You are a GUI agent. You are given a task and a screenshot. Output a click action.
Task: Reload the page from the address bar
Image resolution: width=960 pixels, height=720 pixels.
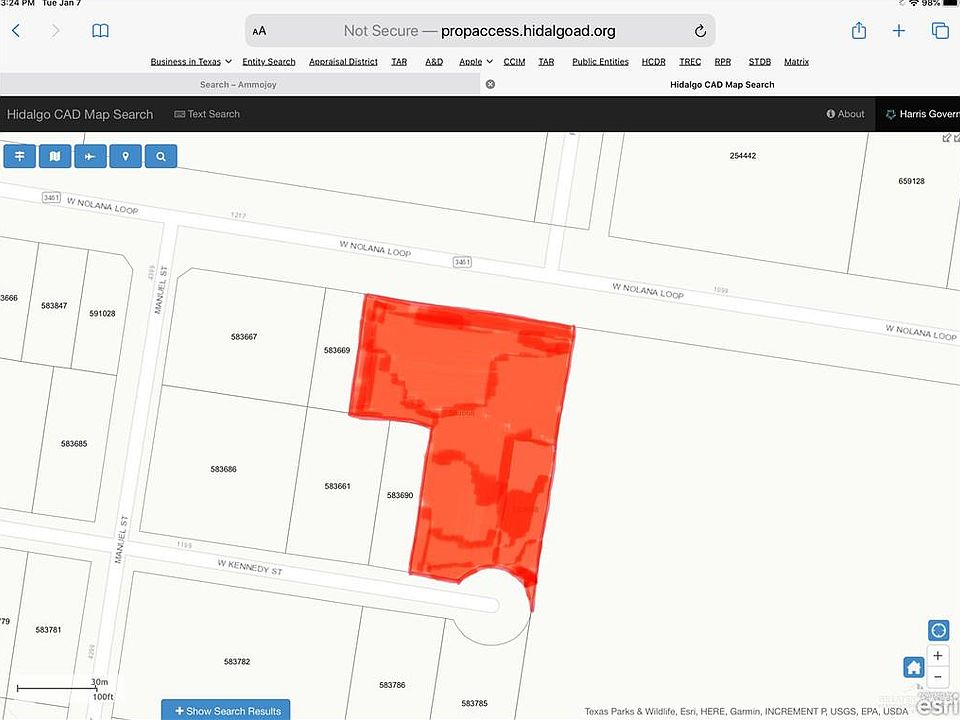tap(700, 31)
